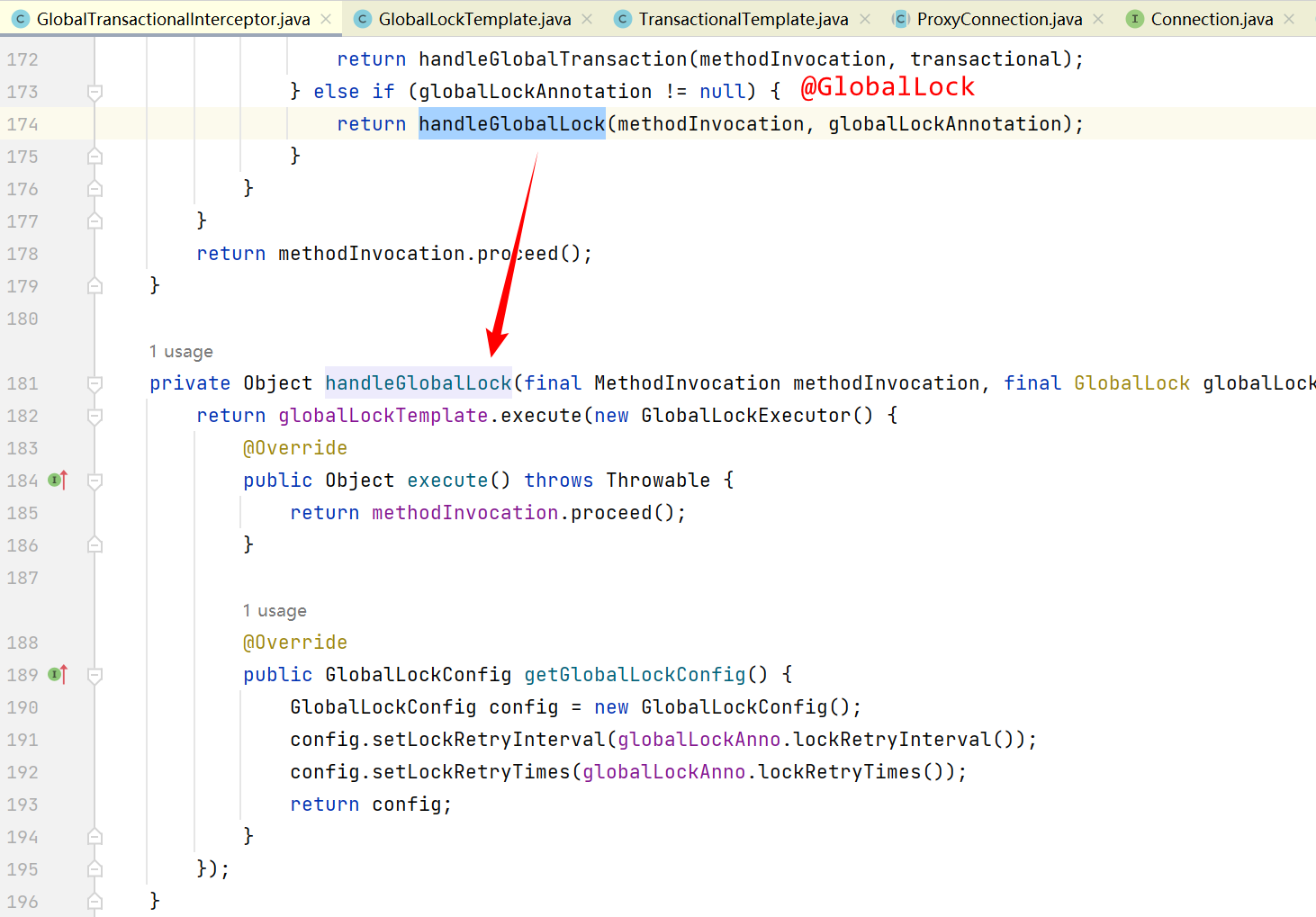The width and height of the screenshot is (1316, 917).
Task: Fold the getGlobalLockConfig method at line 189
Action: [x=95, y=676]
